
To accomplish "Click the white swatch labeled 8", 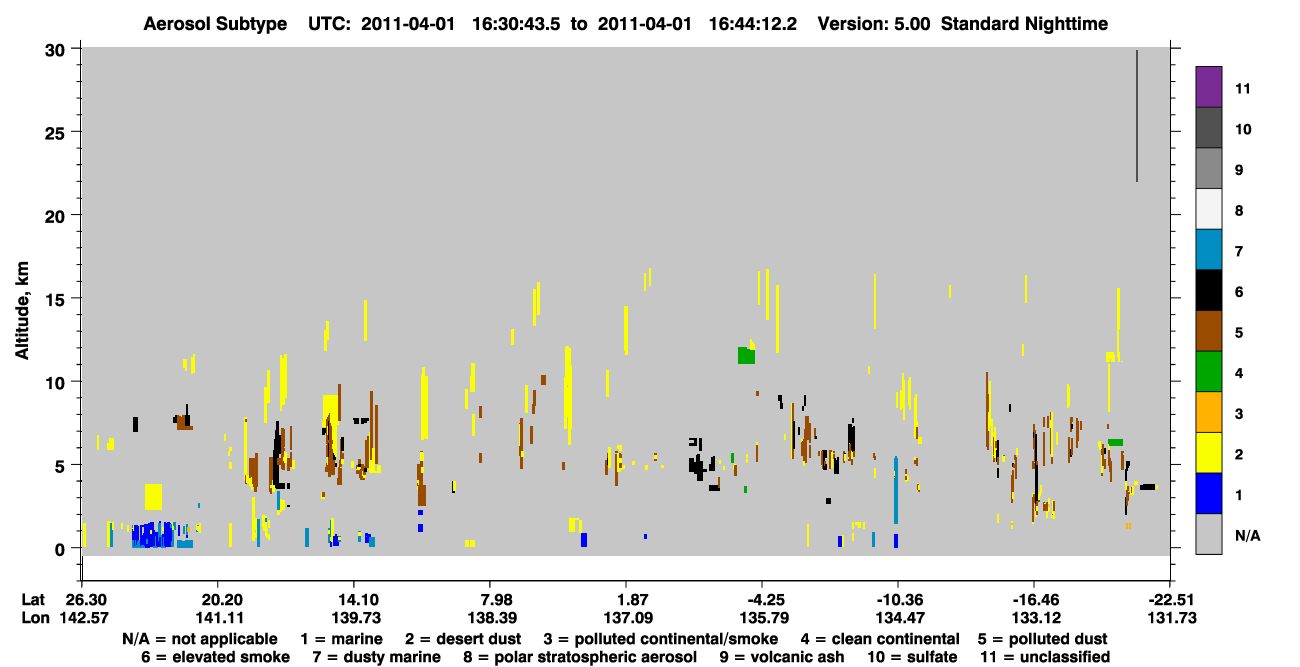I will [1209, 209].
